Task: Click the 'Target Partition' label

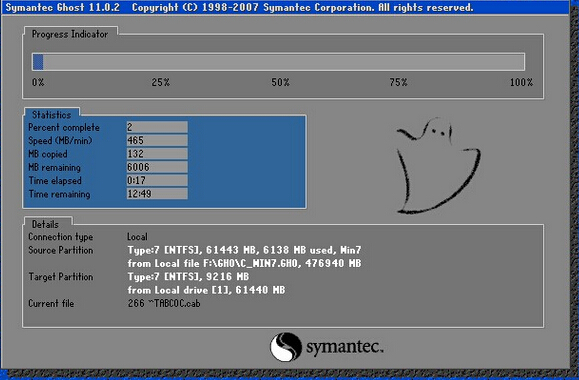Action: tap(61, 277)
